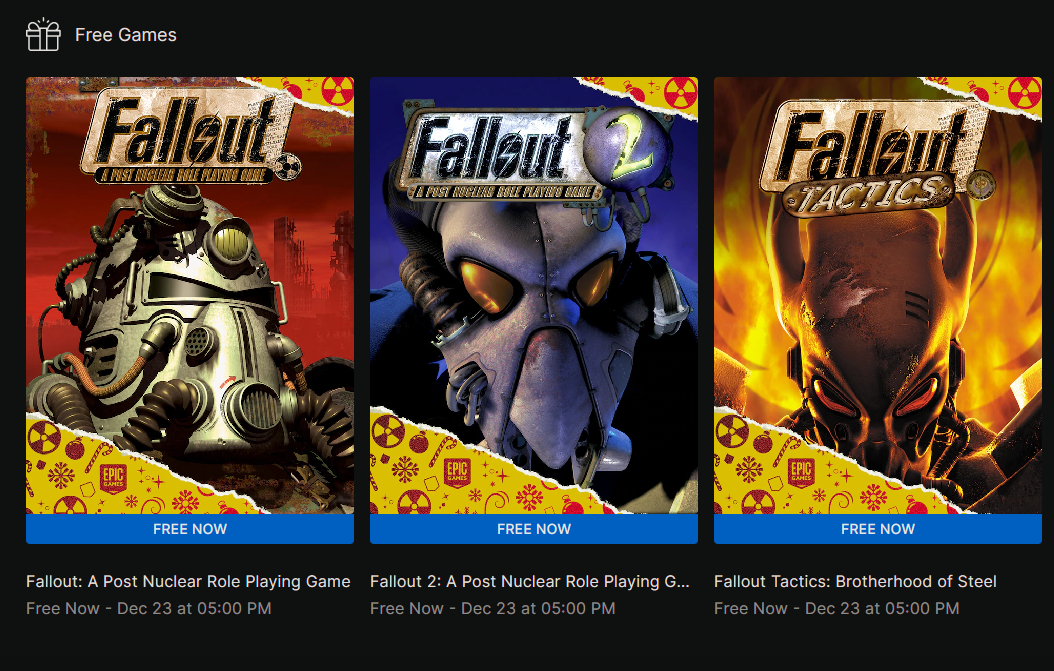
Task: Open the first Fallout power armor cover art
Action: coord(190,295)
